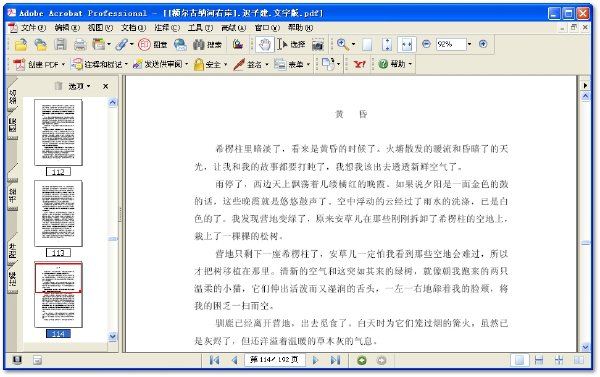This screenshot has width=600, height=377.
Task: Switch to Single Page layout
Action: pyautogui.click(x=519, y=360)
